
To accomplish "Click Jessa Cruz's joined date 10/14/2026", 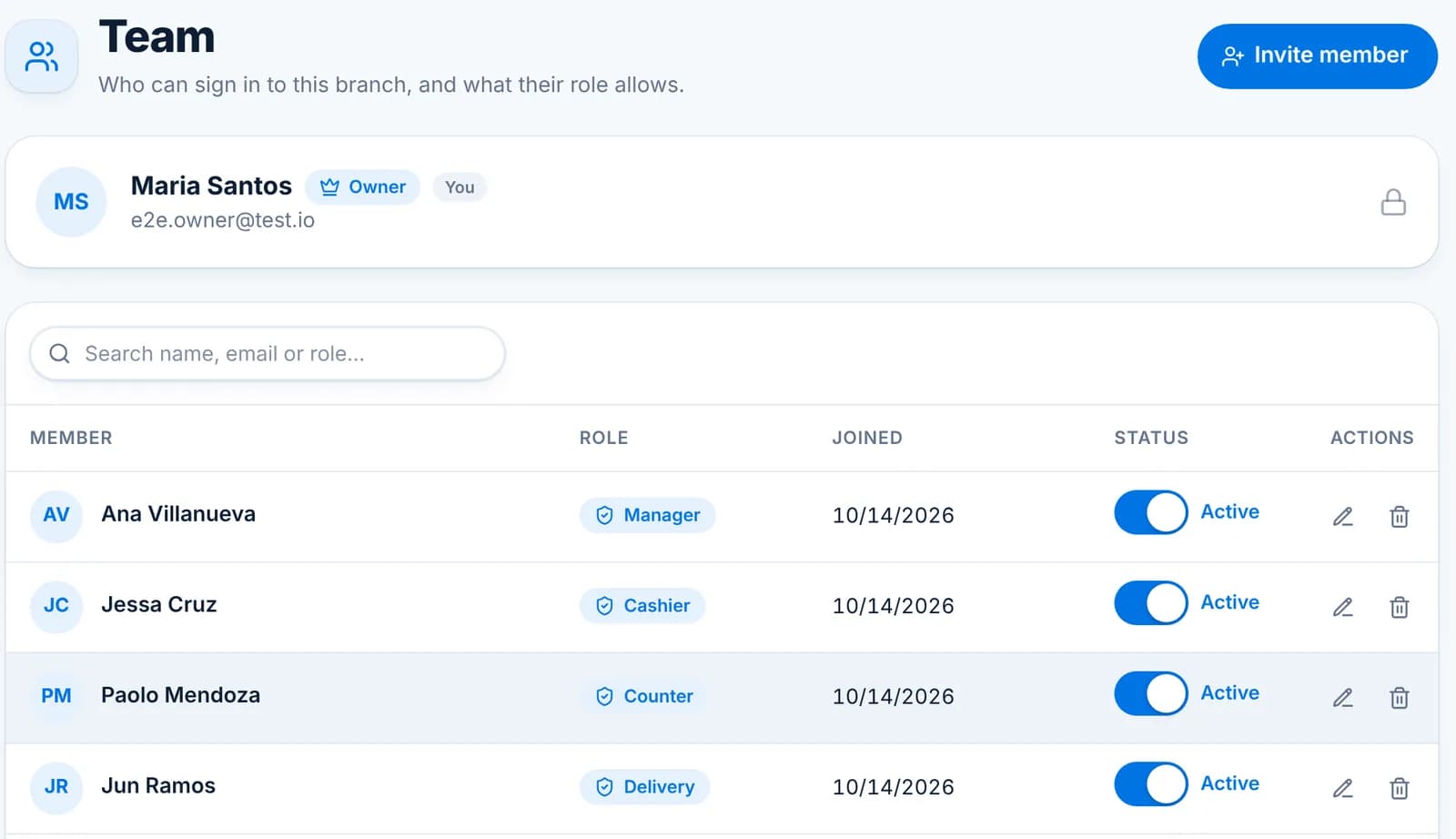I will pos(894,606).
